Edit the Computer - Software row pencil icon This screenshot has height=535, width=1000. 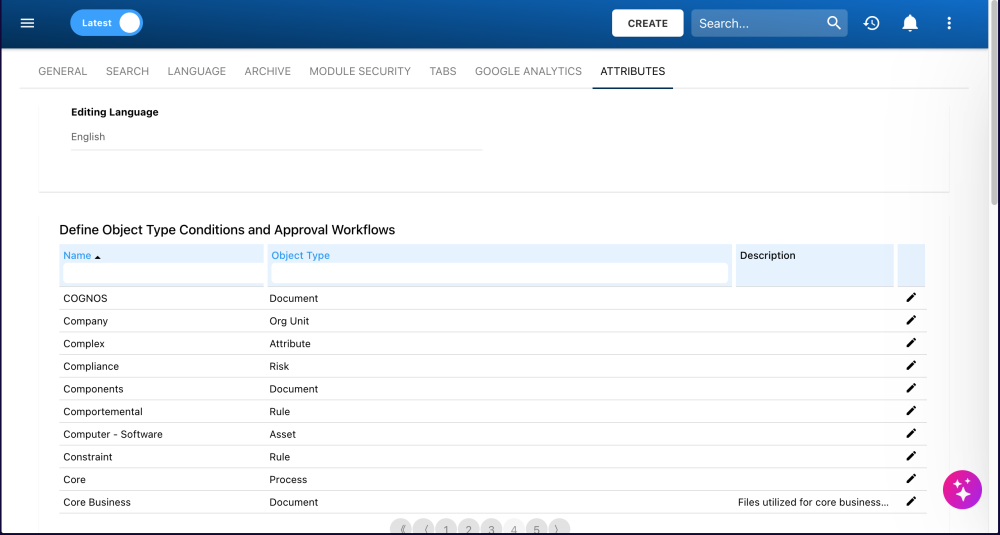(x=911, y=434)
